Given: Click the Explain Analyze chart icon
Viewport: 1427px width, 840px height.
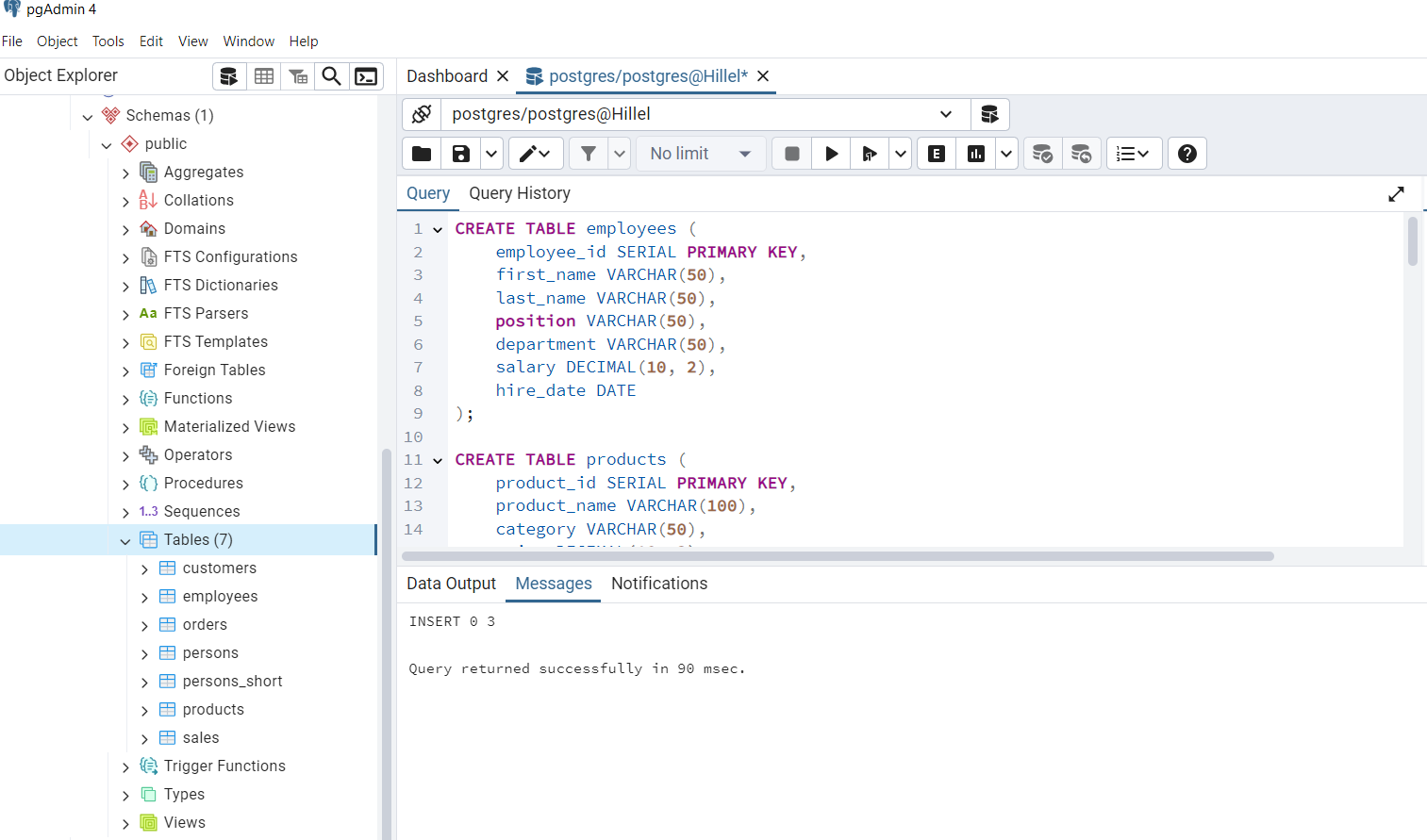Looking at the screenshot, I should 975,153.
